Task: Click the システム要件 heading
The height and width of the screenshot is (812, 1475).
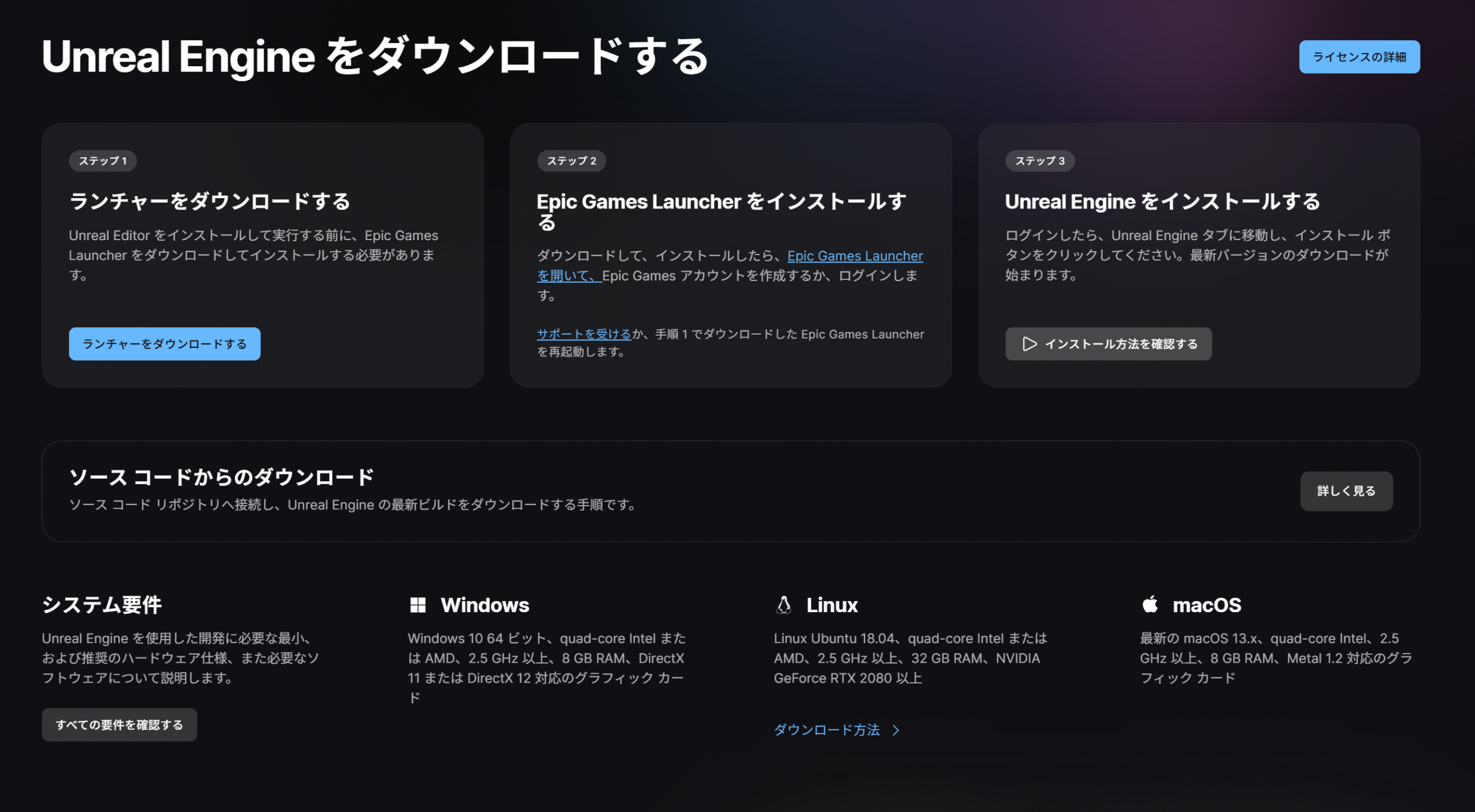Action: [102, 605]
